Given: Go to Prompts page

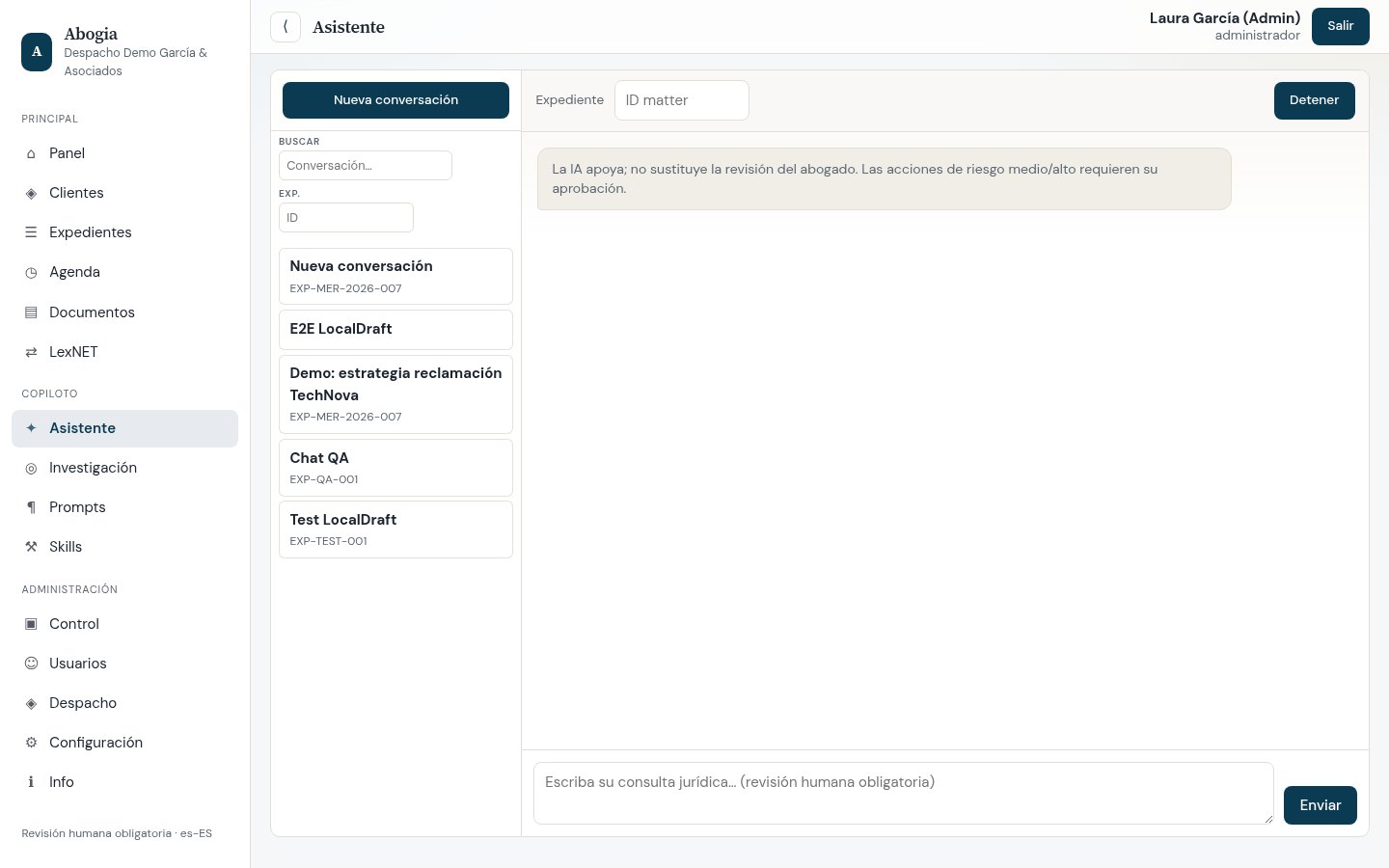Looking at the screenshot, I should (124, 507).
